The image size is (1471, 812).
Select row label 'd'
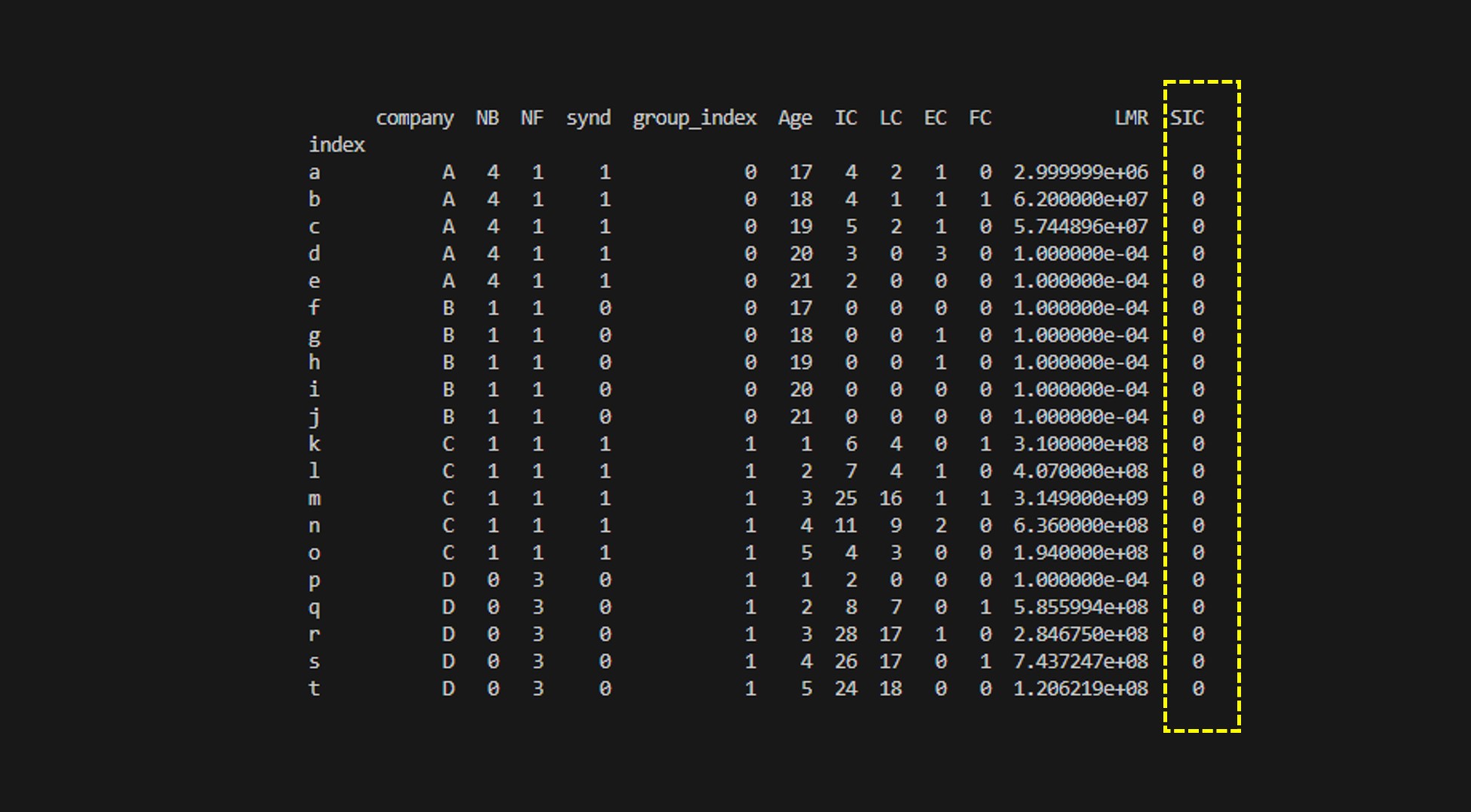[314, 254]
